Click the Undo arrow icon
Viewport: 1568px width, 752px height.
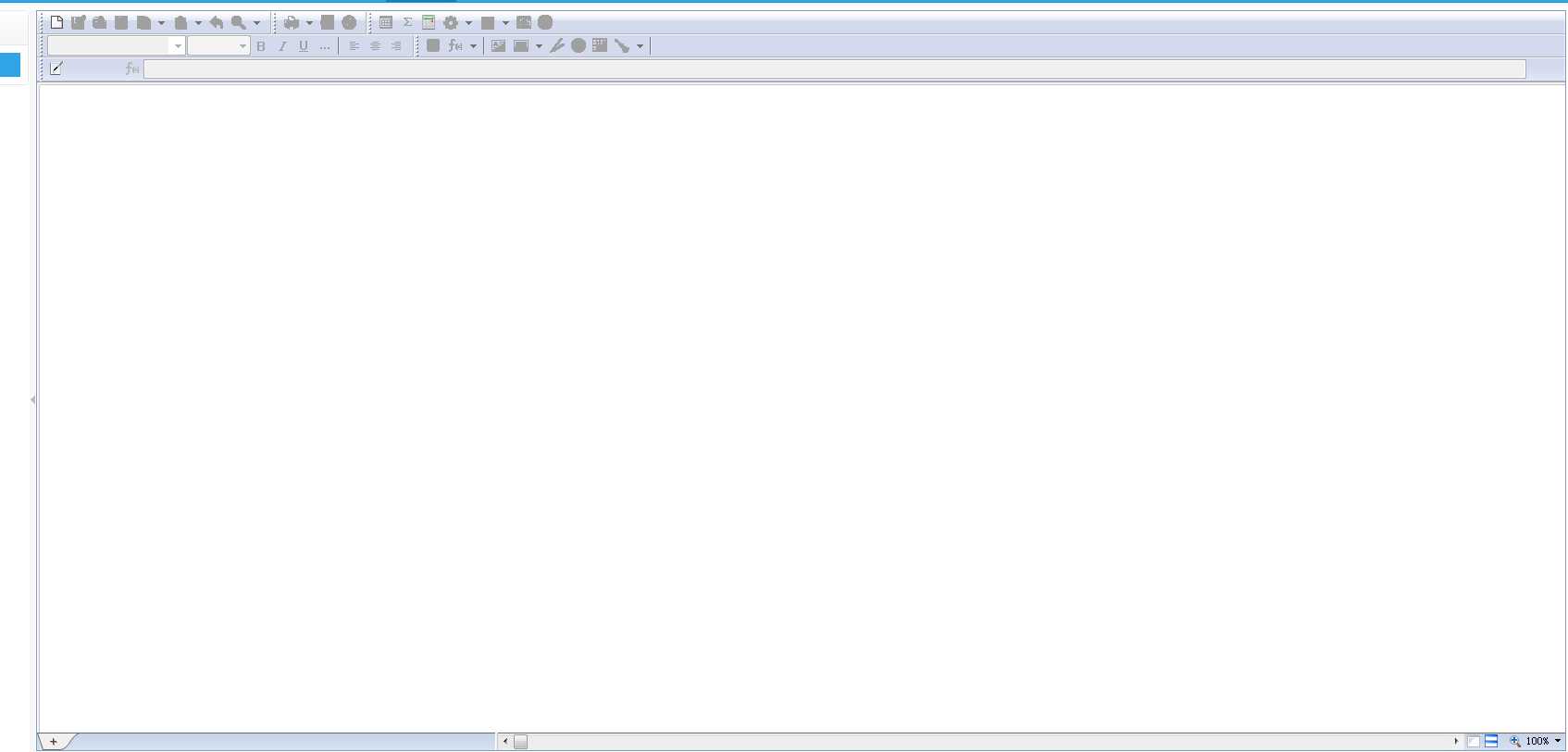(x=217, y=22)
